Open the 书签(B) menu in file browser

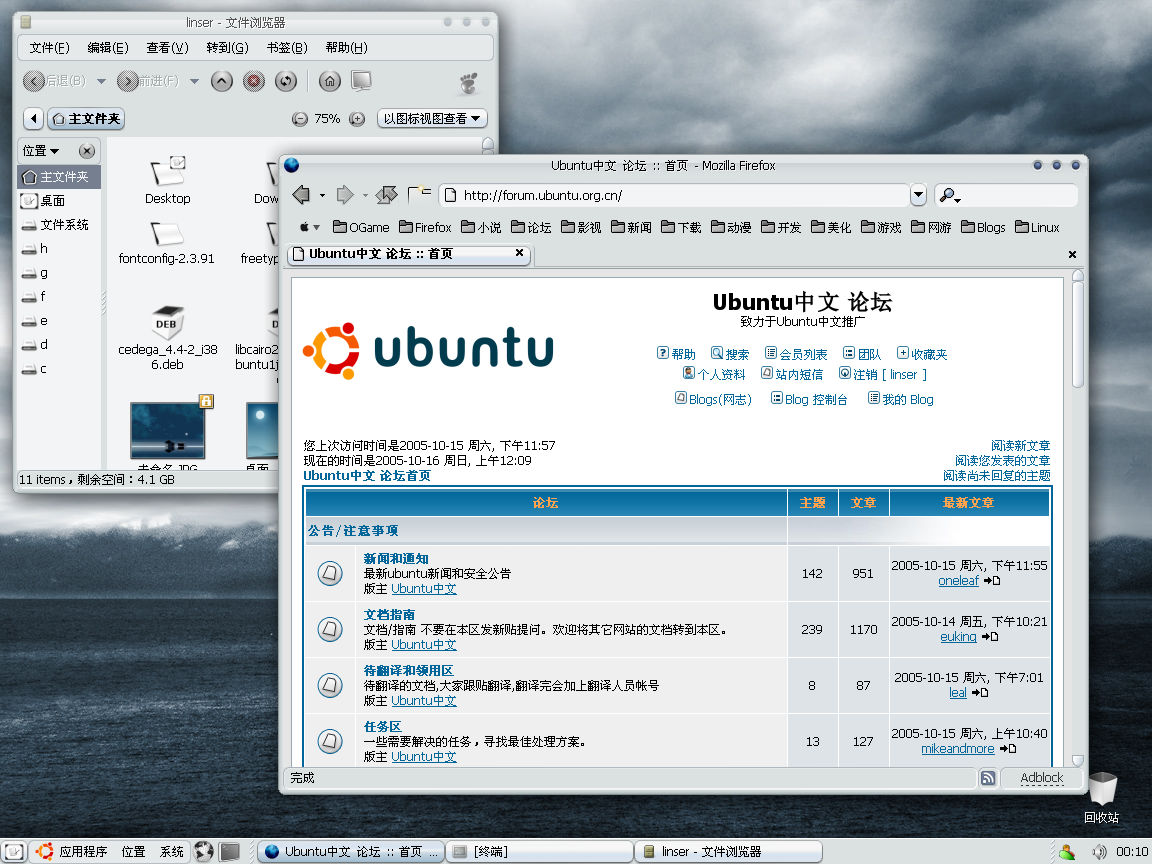[x=287, y=48]
